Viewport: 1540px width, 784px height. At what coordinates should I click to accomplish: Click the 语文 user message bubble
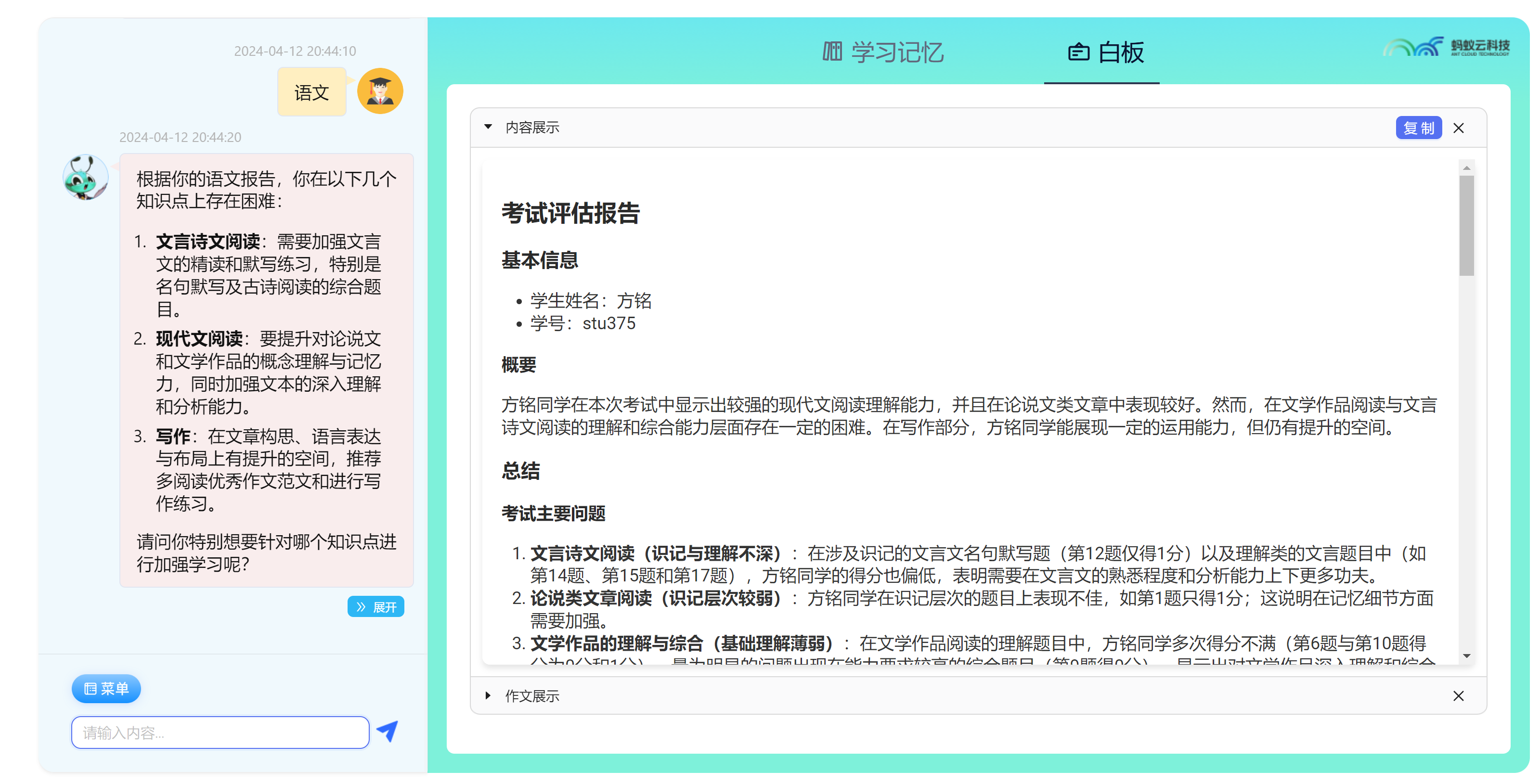311,92
